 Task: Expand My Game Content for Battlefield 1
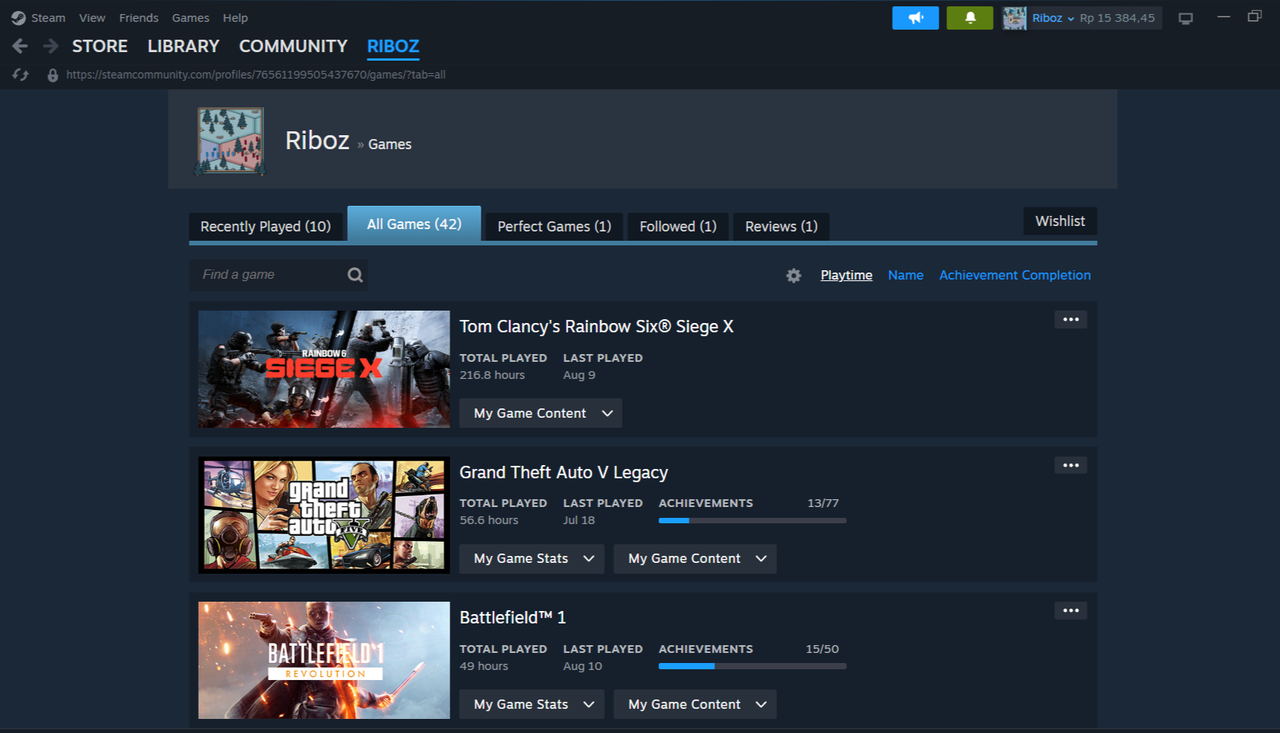[695, 704]
